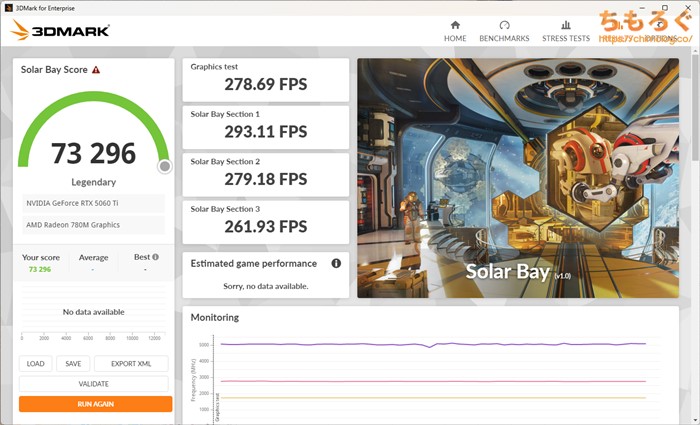Click the 3DMark logo
The image size is (700, 425).
pyautogui.click(x=60, y=30)
